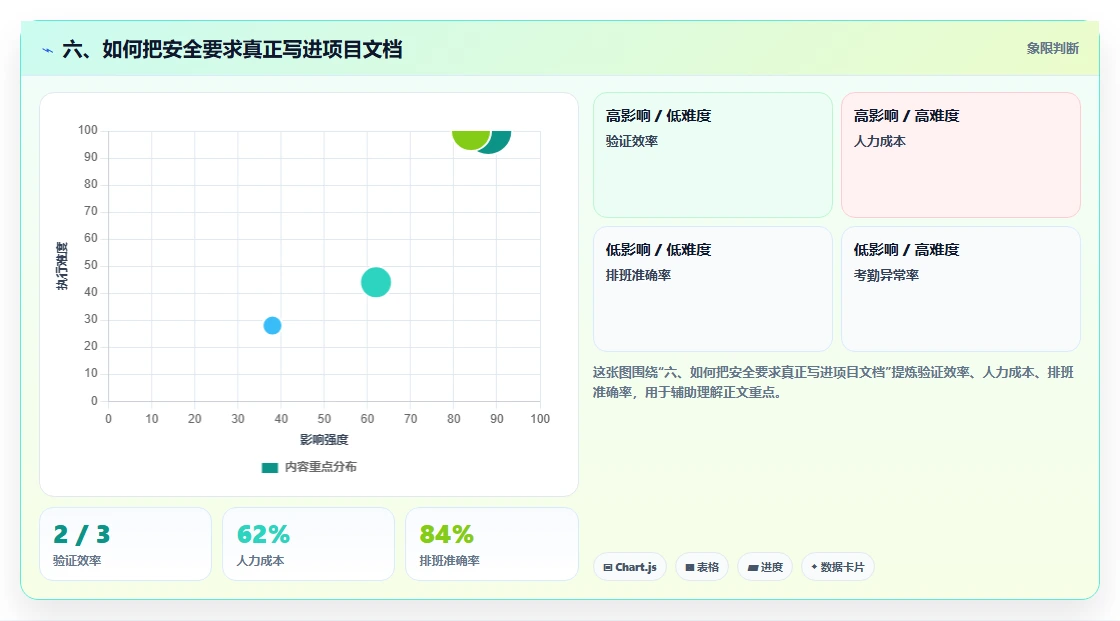Click the 象限判断 label in header
Screen dimensions: 1120x621
pos(1052,49)
